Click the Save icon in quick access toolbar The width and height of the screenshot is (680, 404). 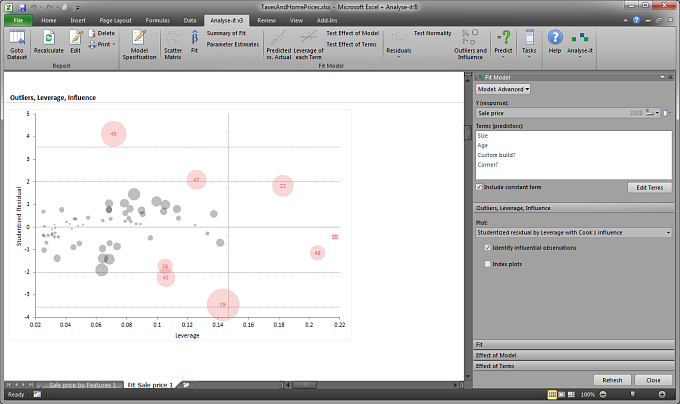(x=23, y=7)
